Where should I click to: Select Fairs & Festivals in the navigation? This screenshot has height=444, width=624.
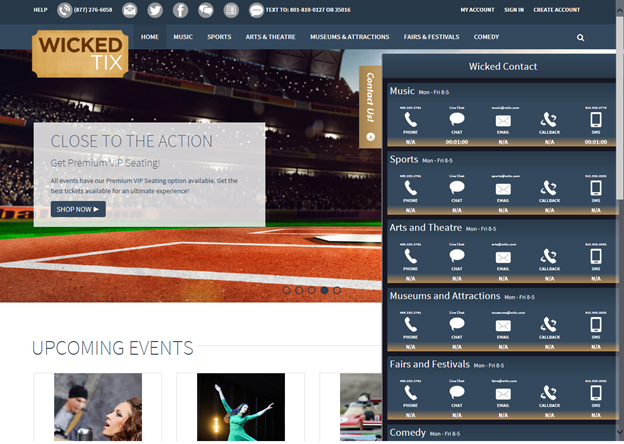coord(431,37)
